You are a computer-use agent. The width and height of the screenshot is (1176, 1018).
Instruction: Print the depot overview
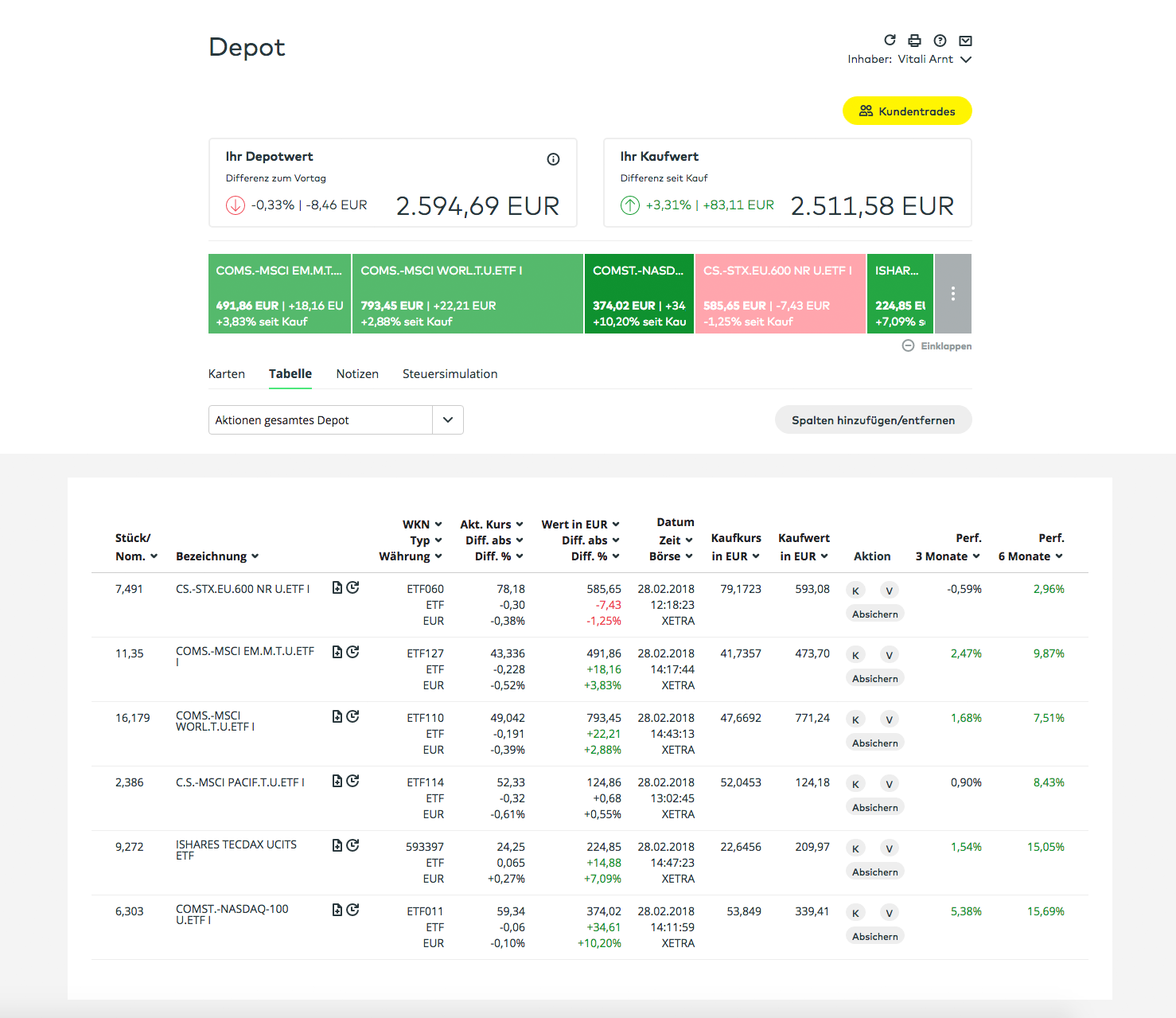point(915,41)
